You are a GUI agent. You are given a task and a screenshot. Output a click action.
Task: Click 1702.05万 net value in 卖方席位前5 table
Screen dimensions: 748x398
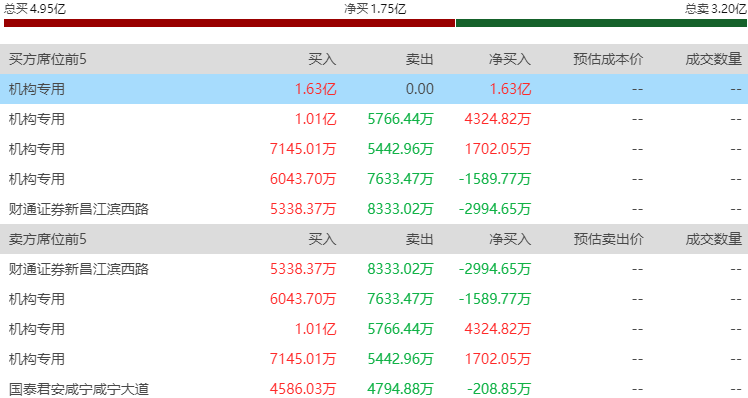[x=498, y=359]
